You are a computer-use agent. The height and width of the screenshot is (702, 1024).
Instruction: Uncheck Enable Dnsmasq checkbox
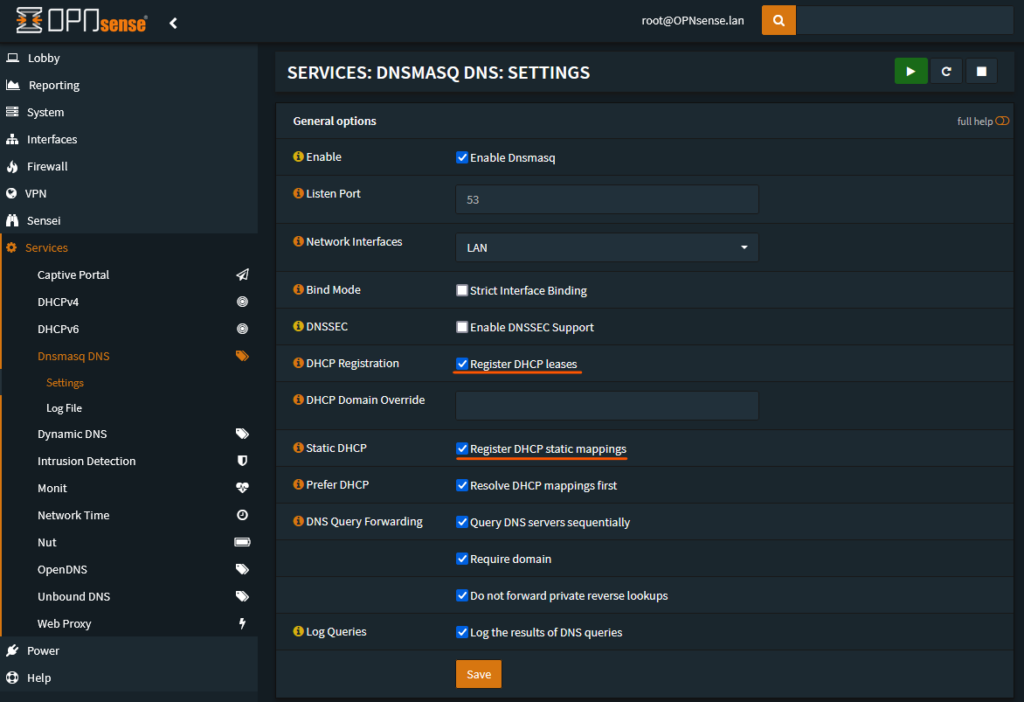[462, 157]
